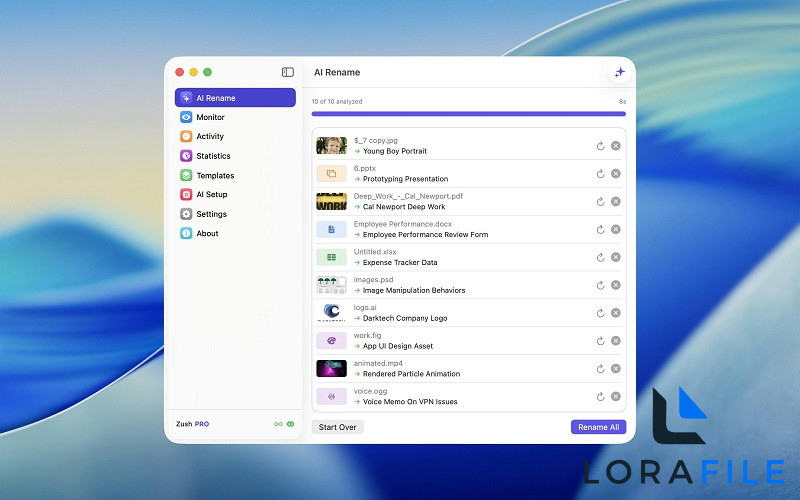Regenerate name for 6.pptx
Screen dimensions: 800x500
pyautogui.click(x=601, y=174)
